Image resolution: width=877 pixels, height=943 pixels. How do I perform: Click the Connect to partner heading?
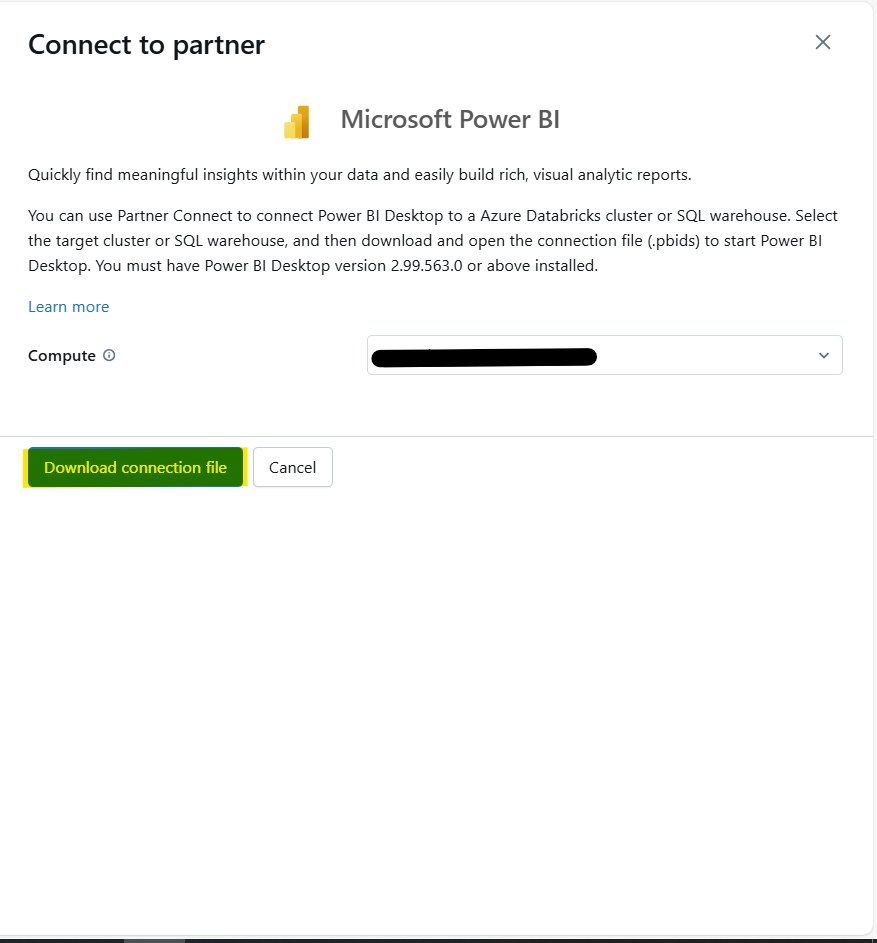pos(146,45)
